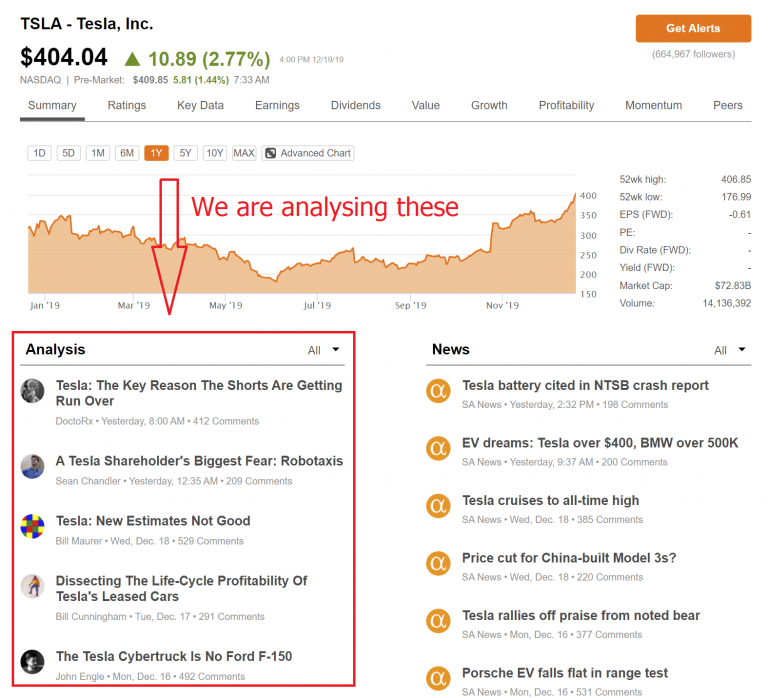The image size is (768, 698).
Task: Click the 52wk high value 406.85
Action: tap(736, 179)
